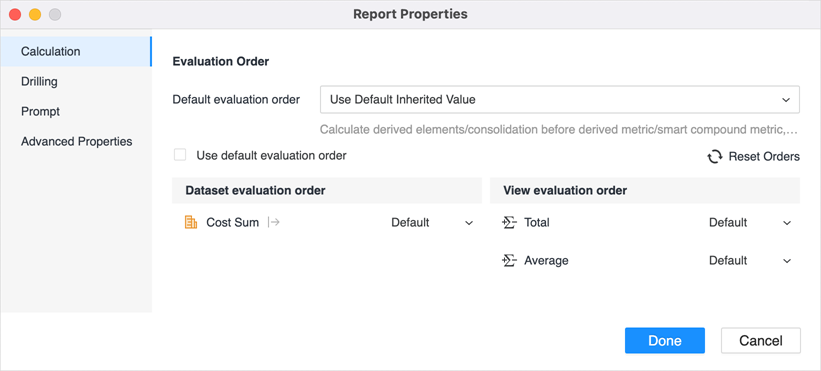This screenshot has height=371, width=821.
Task: Click the gray zoom window button
Action: 55,14
